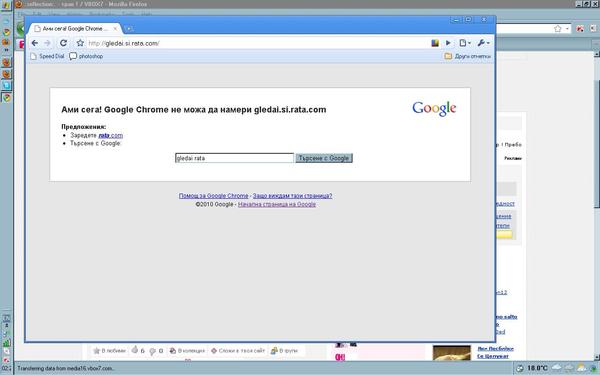600x375 pixels.
Task: Click the search box containing gledai rata
Action: pos(234,158)
